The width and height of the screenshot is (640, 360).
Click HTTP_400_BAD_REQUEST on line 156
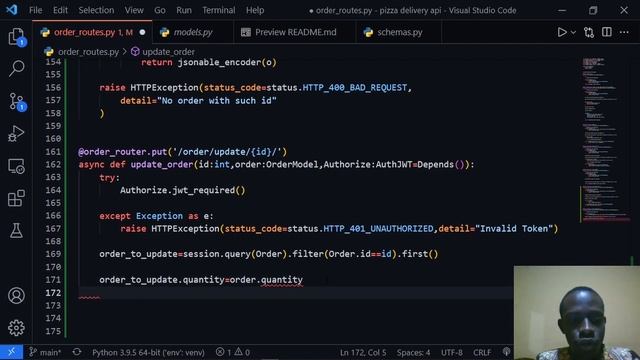click(x=355, y=88)
